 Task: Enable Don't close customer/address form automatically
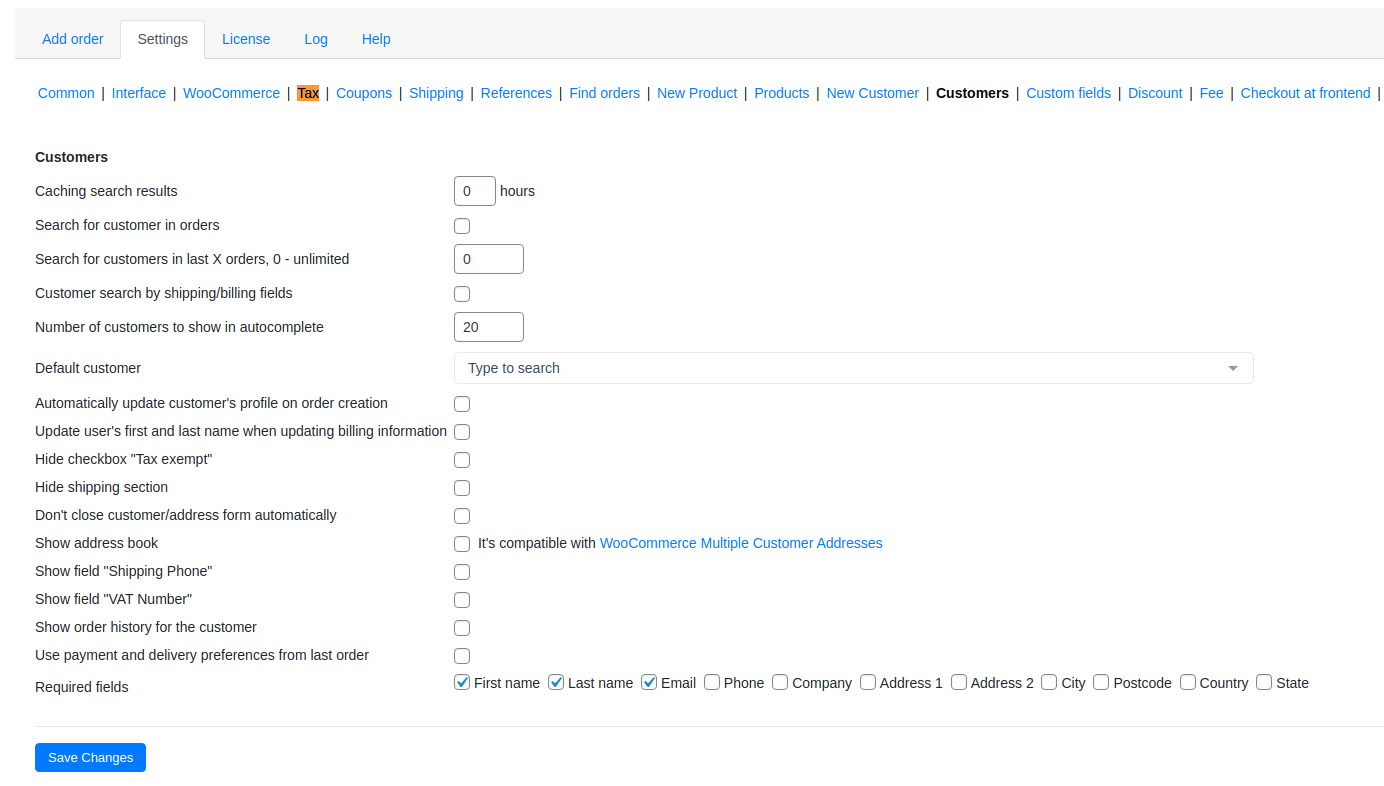(x=462, y=516)
